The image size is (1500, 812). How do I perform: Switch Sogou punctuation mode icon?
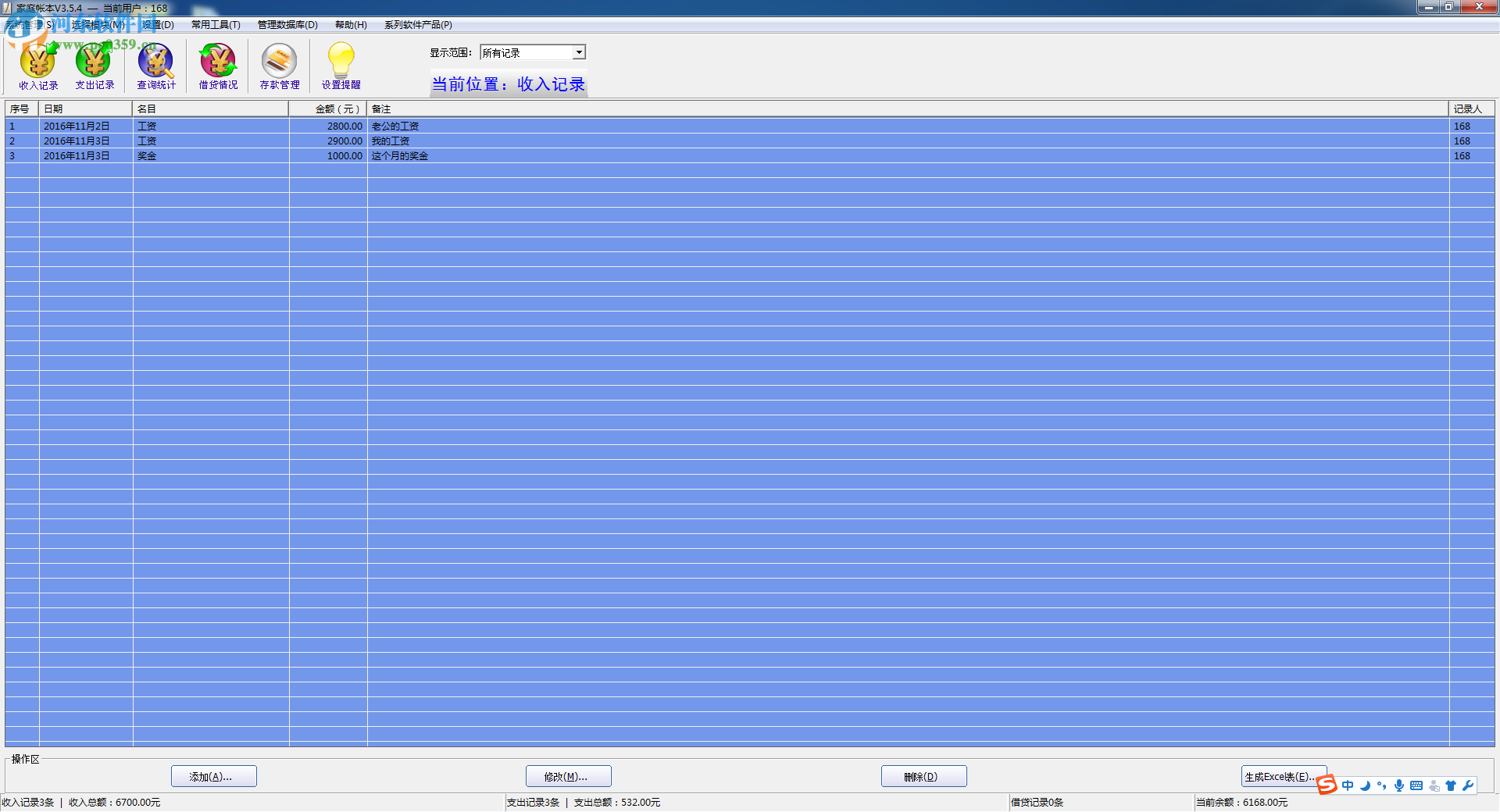coord(1382,785)
